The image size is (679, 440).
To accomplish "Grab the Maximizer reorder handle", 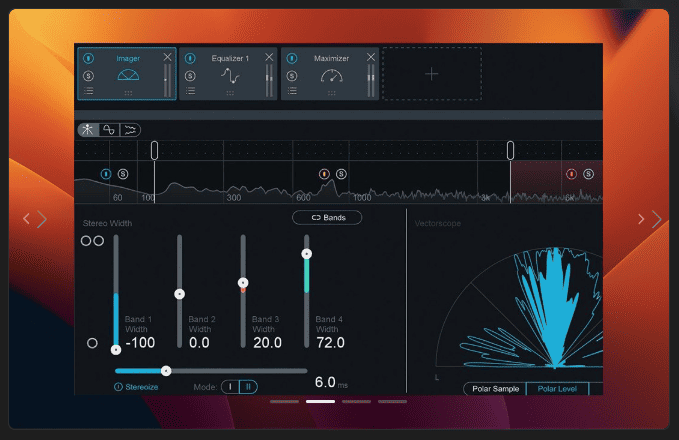I will point(332,93).
